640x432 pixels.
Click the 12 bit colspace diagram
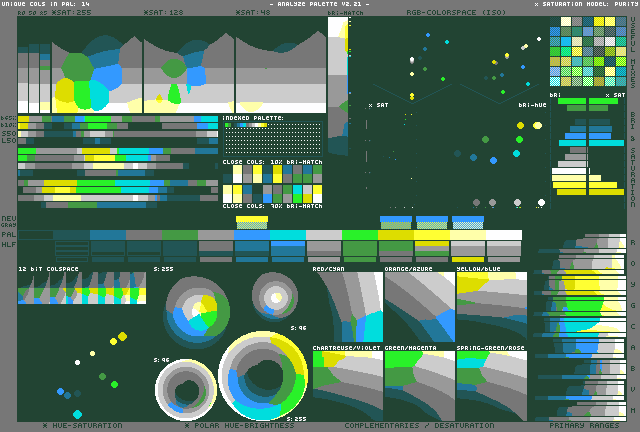pyautogui.click(x=82, y=288)
